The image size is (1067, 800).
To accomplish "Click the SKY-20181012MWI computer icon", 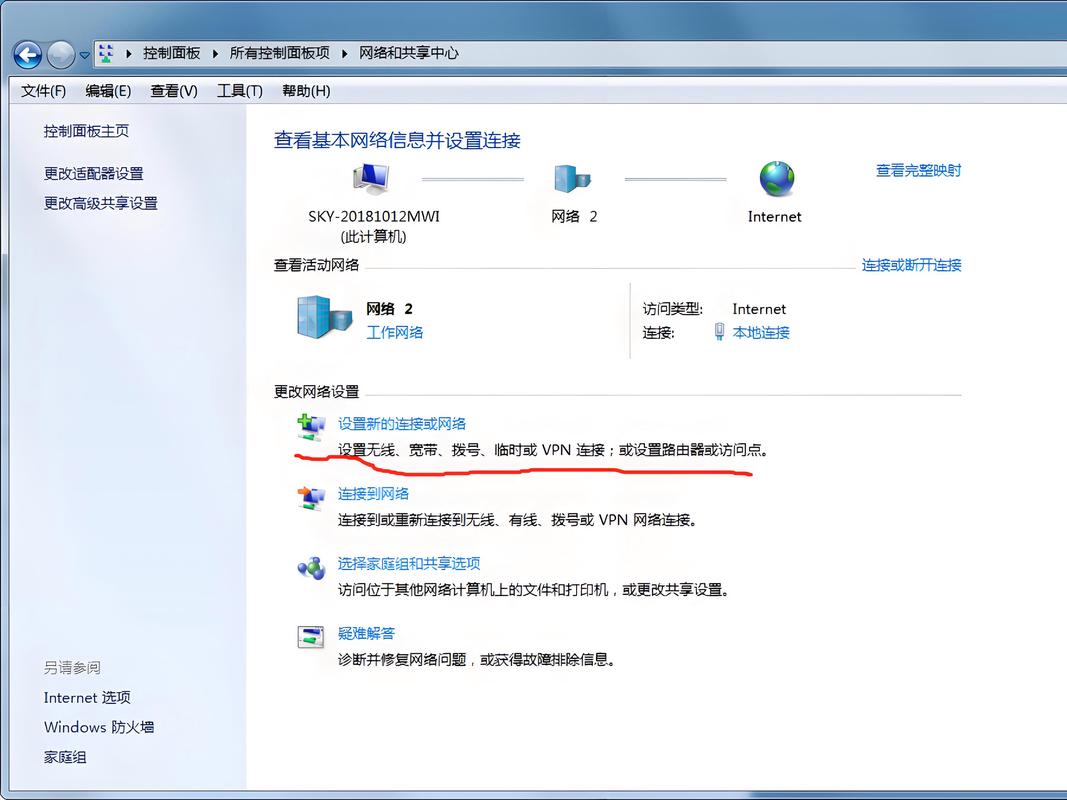I will [371, 178].
